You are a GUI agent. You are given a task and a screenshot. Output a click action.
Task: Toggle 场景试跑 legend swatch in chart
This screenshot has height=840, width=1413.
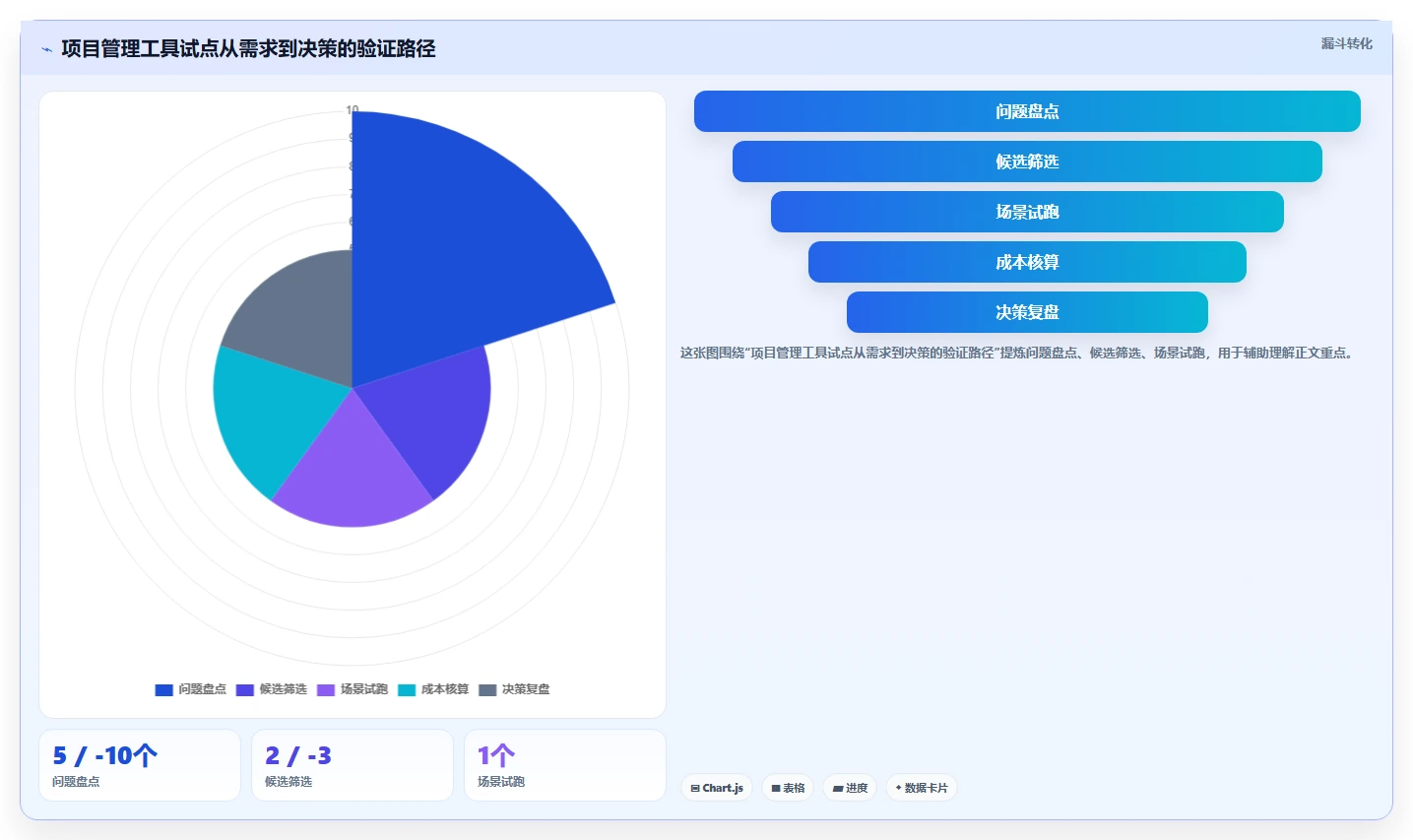[326, 689]
